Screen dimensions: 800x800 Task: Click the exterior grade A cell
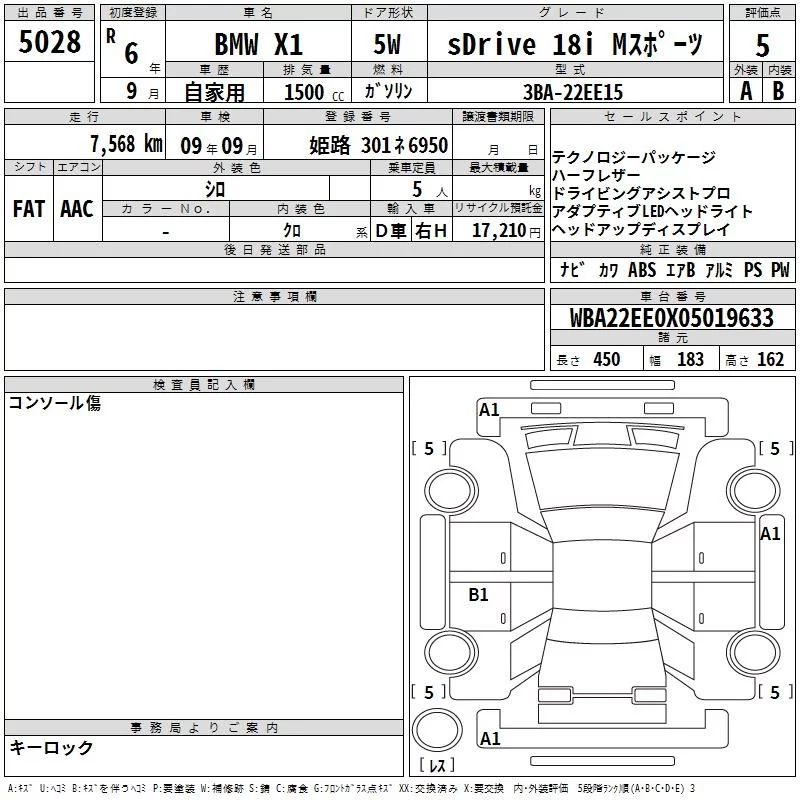click(745, 91)
